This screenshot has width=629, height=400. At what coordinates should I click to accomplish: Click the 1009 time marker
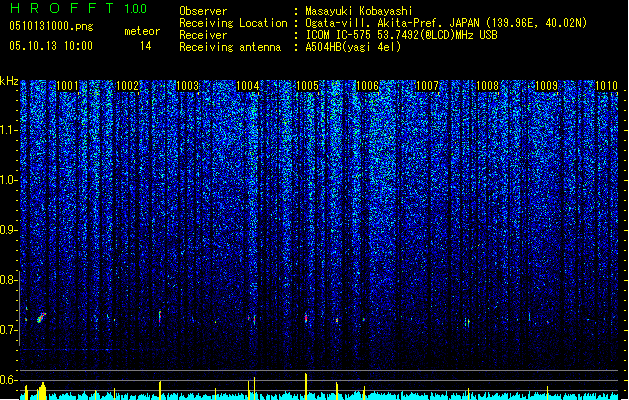coord(547,86)
